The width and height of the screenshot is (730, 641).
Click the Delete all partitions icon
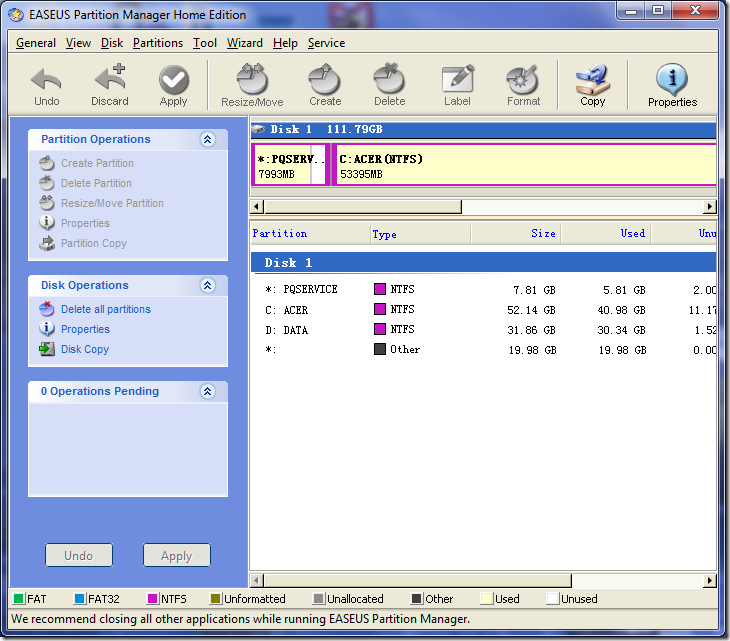[47, 309]
